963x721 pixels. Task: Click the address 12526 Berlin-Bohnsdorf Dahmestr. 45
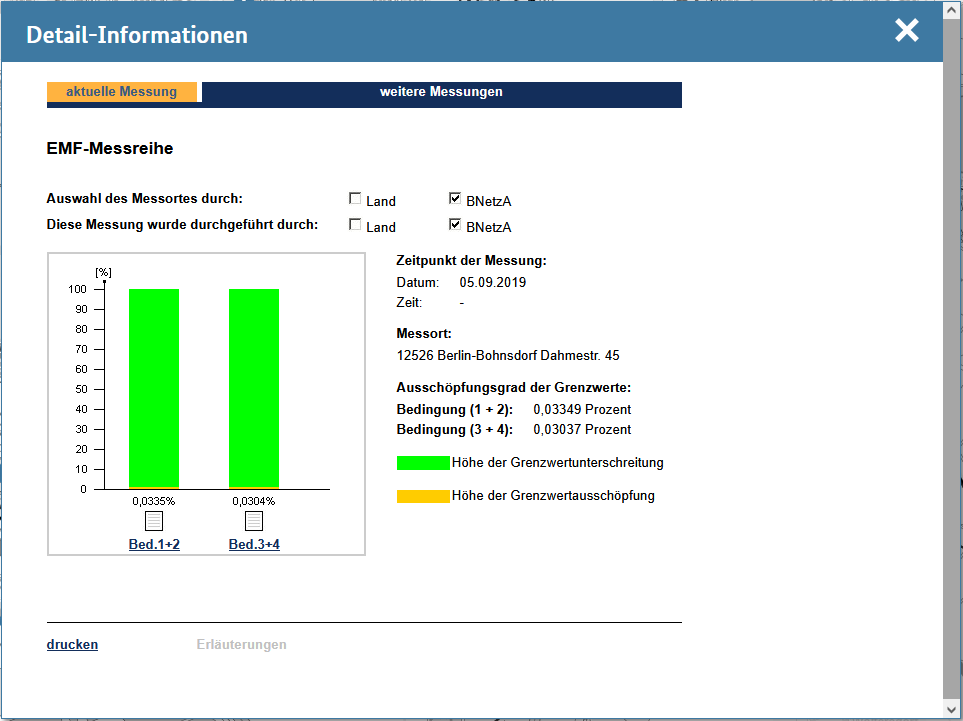pos(508,356)
